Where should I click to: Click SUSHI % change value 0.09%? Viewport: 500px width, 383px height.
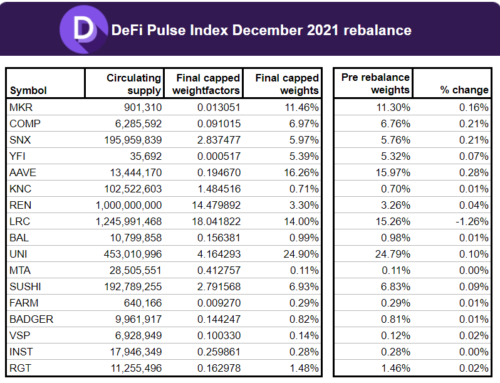click(x=474, y=287)
